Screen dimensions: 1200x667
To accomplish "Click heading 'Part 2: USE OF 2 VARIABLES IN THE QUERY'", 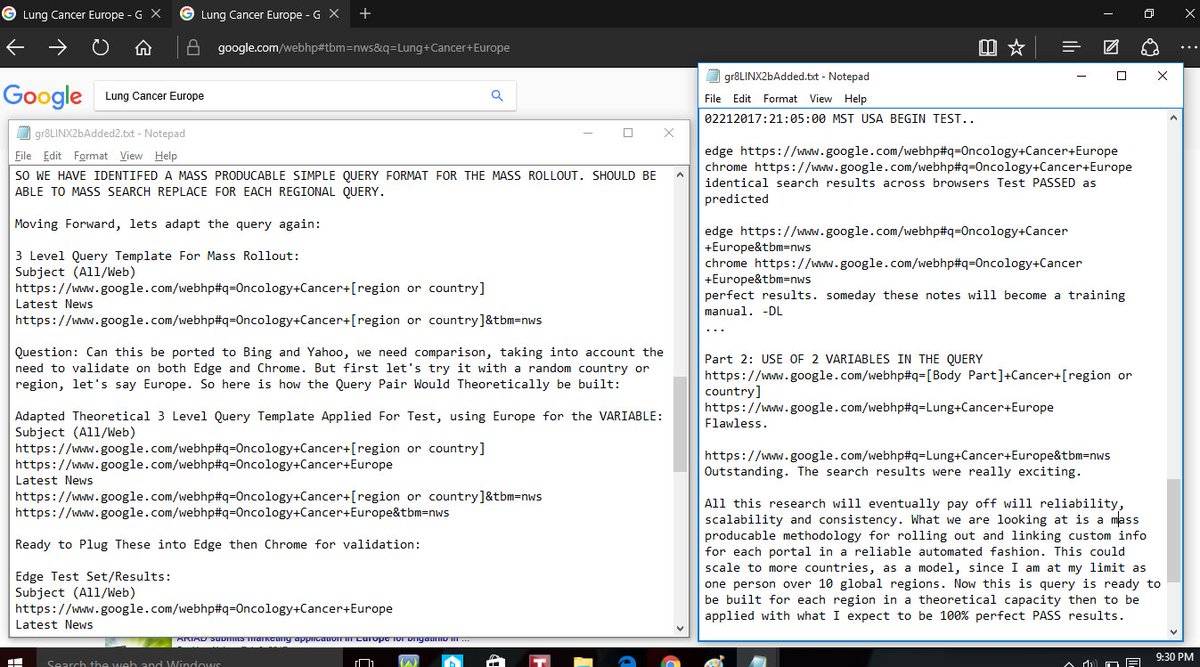I will pyautogui.click(x=844, y=359).
